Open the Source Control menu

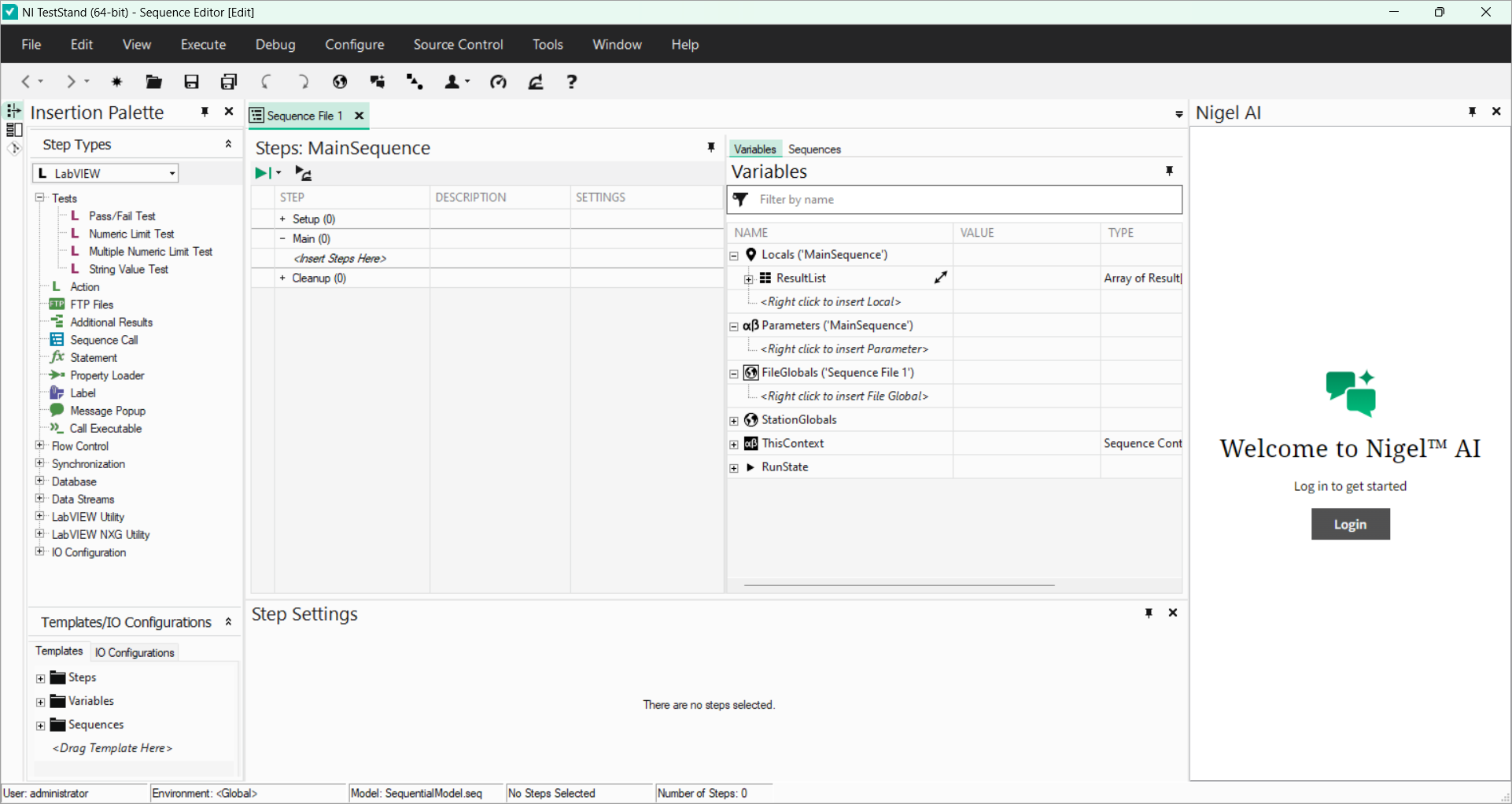tap(459, 44)
